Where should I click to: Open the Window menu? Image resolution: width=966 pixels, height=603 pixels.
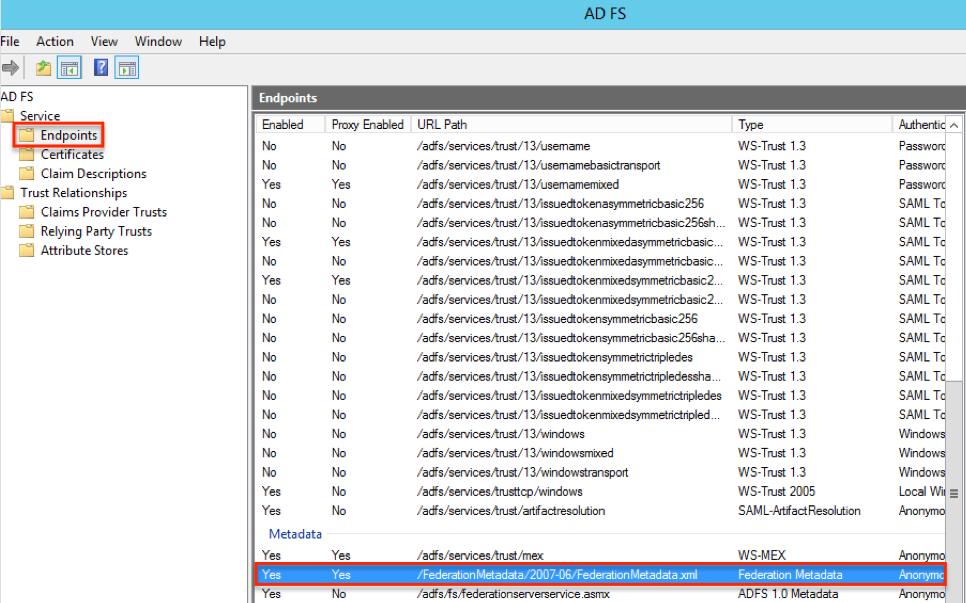158,41
